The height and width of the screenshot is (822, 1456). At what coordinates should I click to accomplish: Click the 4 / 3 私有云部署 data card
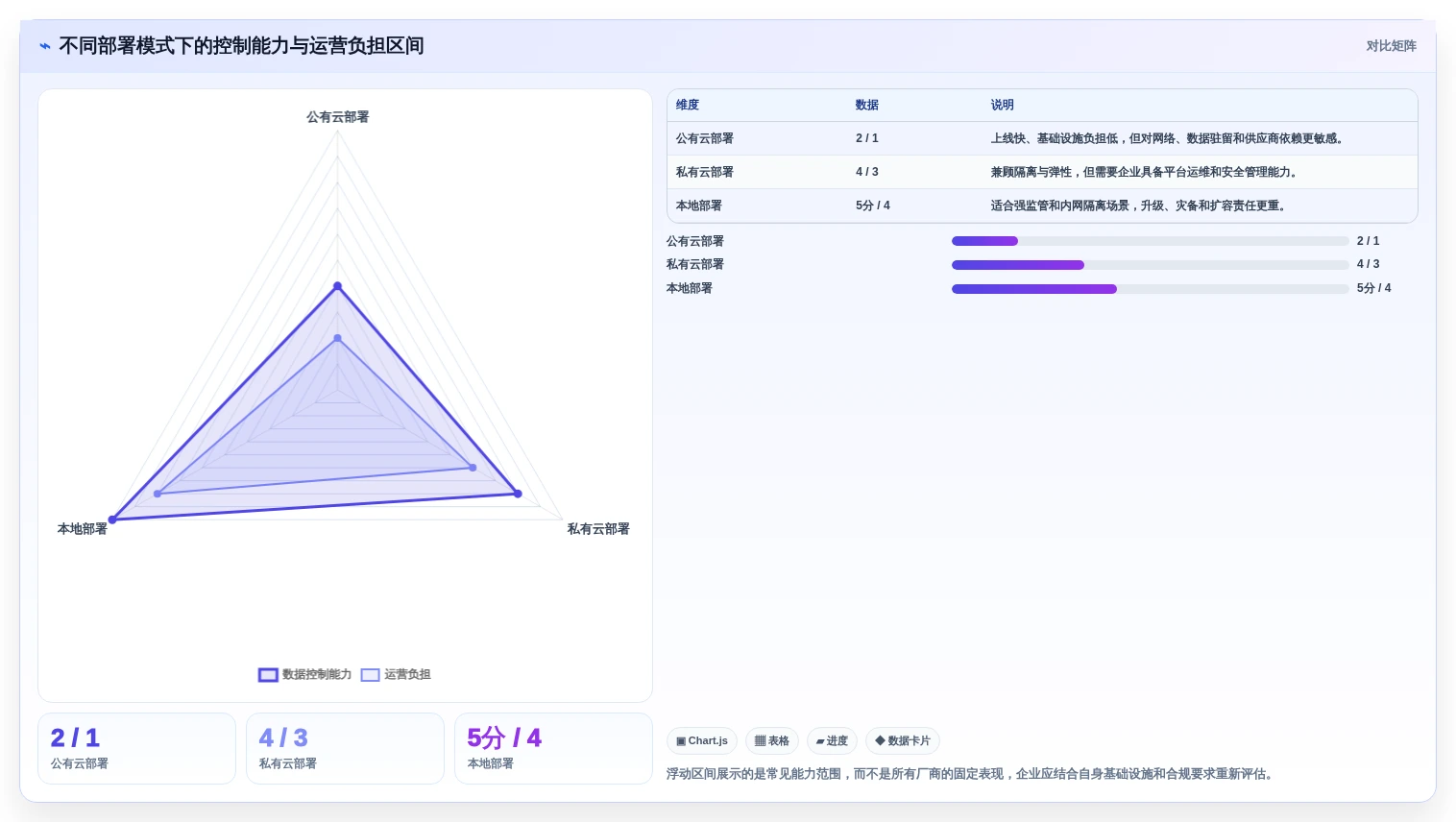coord(345,748)
